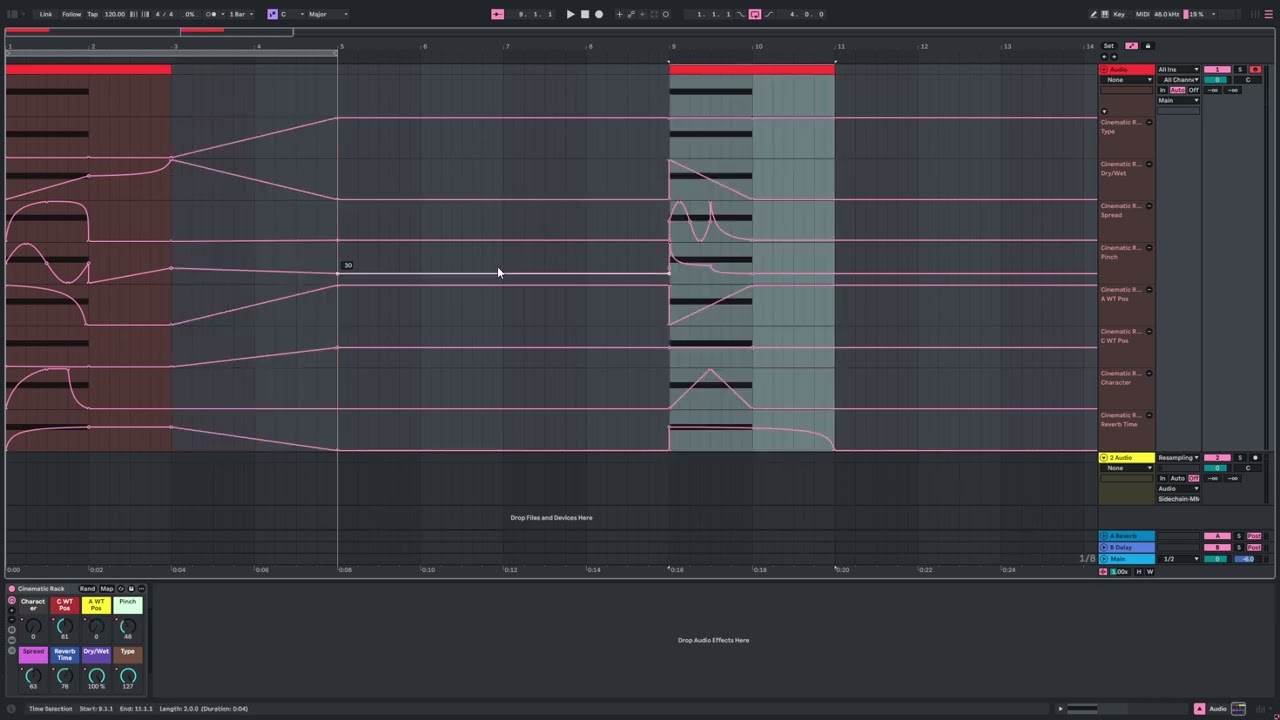The image size is (1280, 720).
Task: Click the Audio label in the status bar
Action: (x=1218, y=709)
